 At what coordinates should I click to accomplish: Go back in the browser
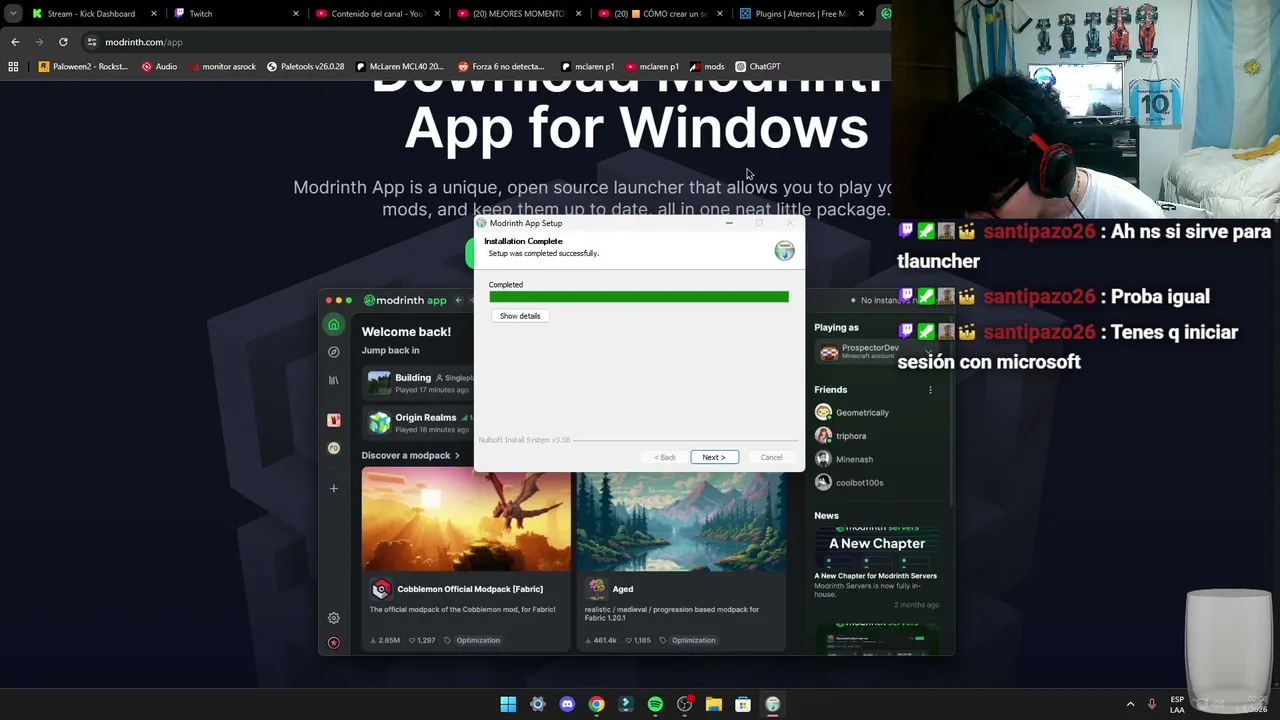tap(15, 42)
